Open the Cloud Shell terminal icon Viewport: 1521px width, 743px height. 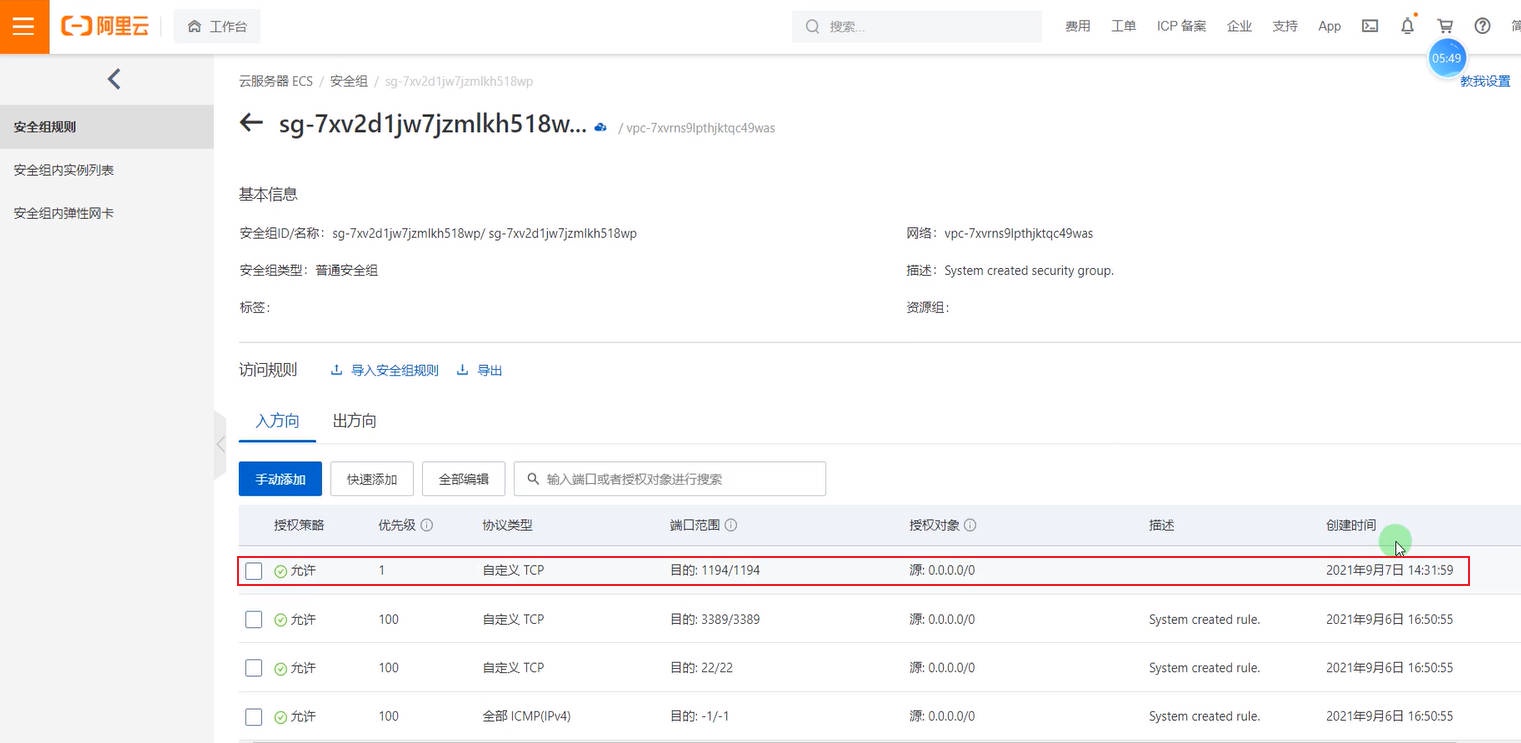1370,26
